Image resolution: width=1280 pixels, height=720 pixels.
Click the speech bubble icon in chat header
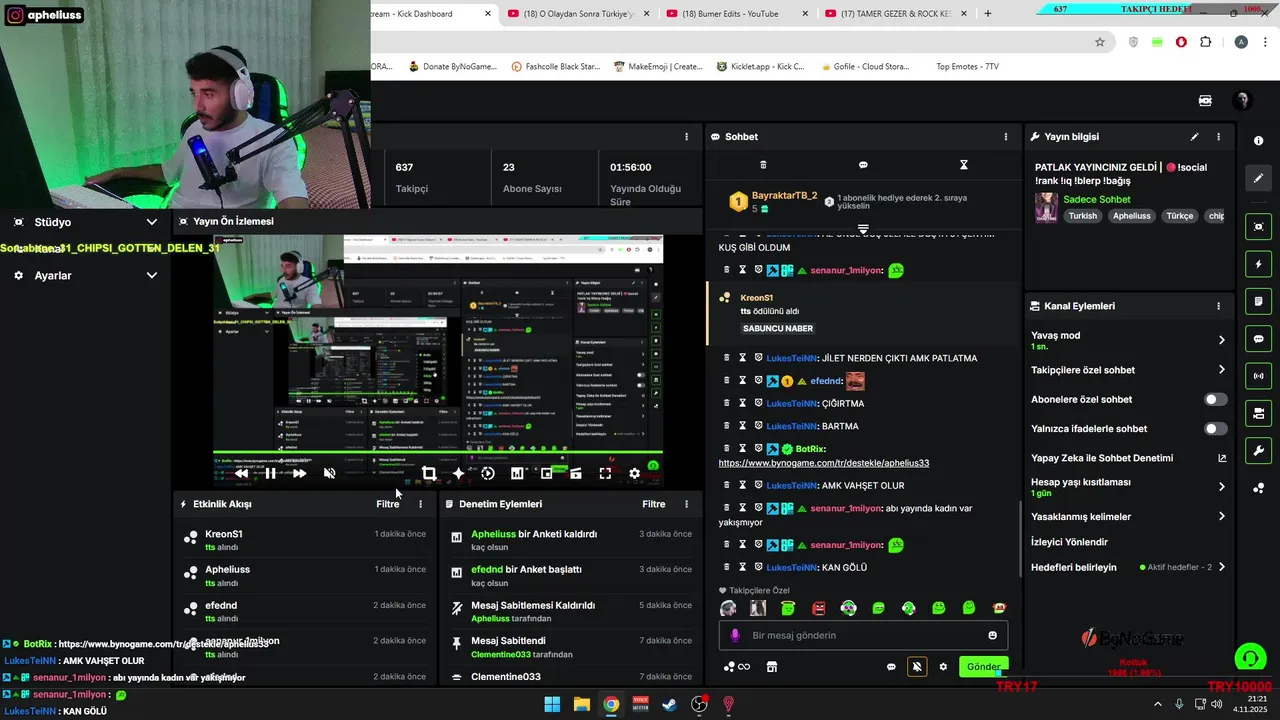(x=863, y=165)
